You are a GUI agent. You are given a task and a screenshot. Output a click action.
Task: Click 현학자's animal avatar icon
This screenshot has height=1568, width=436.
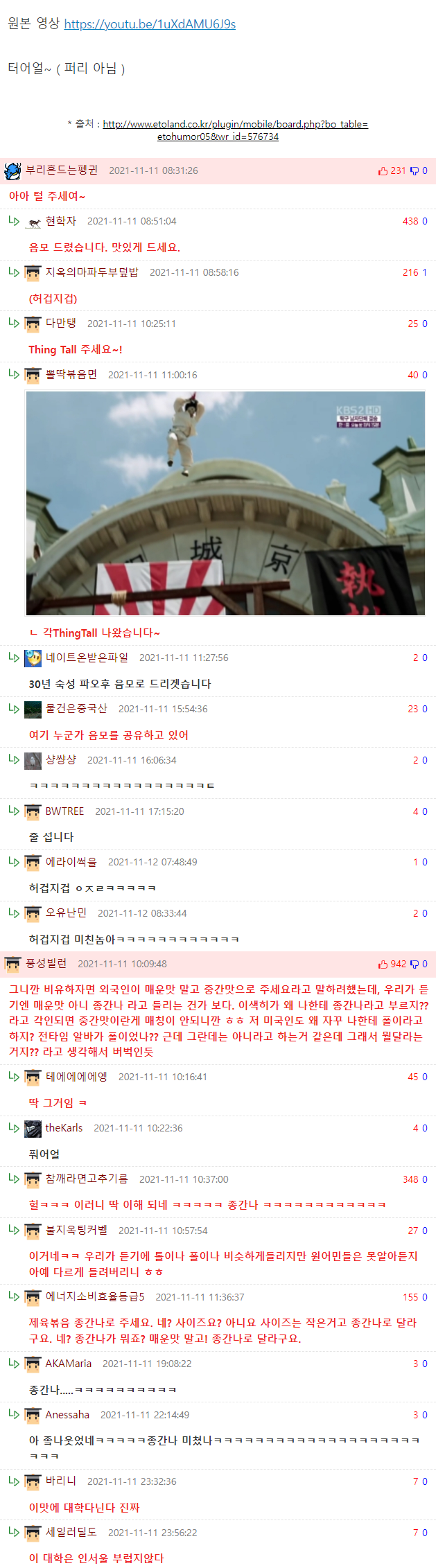coord(33,222)
